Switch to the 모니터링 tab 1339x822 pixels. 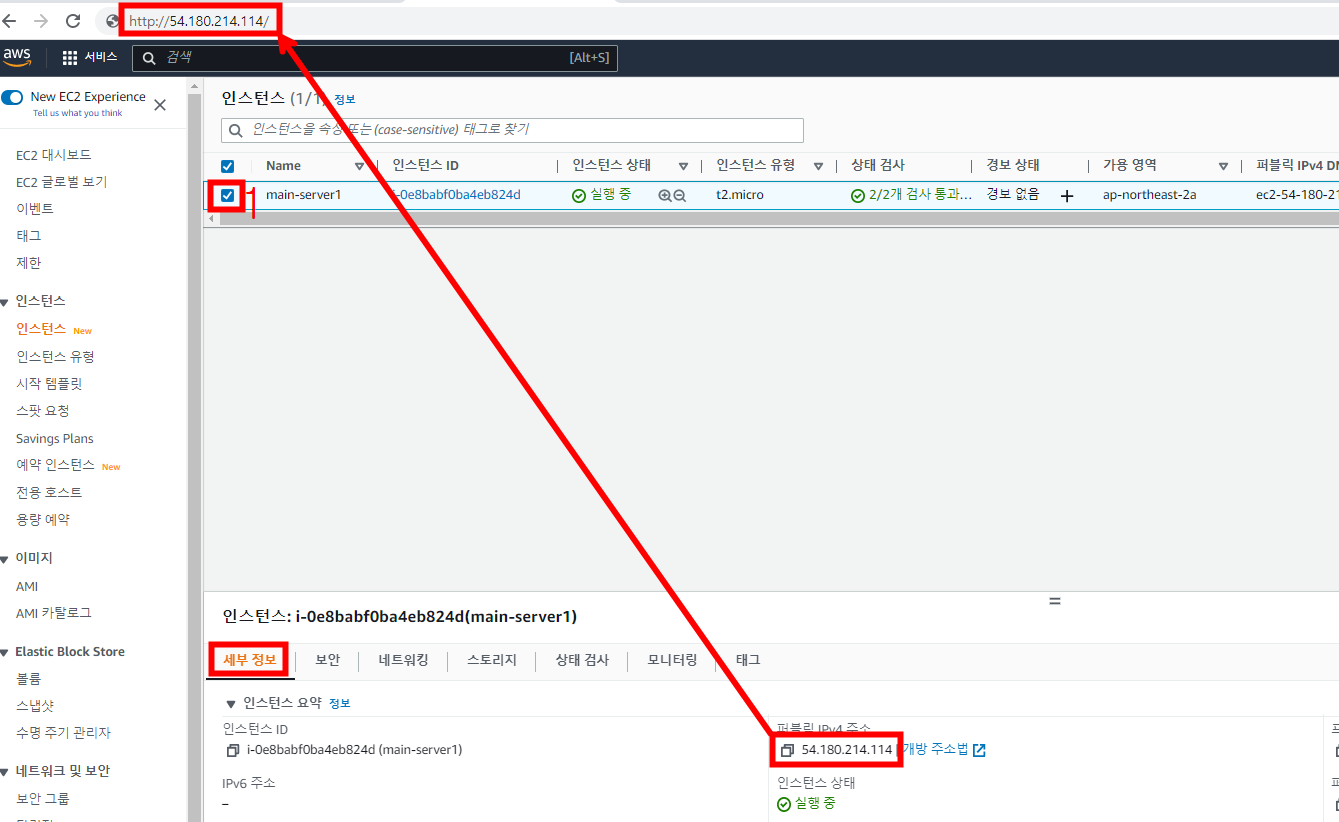[672, 660]
